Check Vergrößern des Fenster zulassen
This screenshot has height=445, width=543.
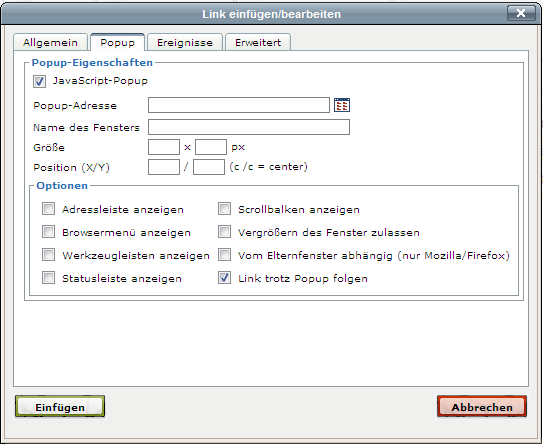[x=224, y=232]
